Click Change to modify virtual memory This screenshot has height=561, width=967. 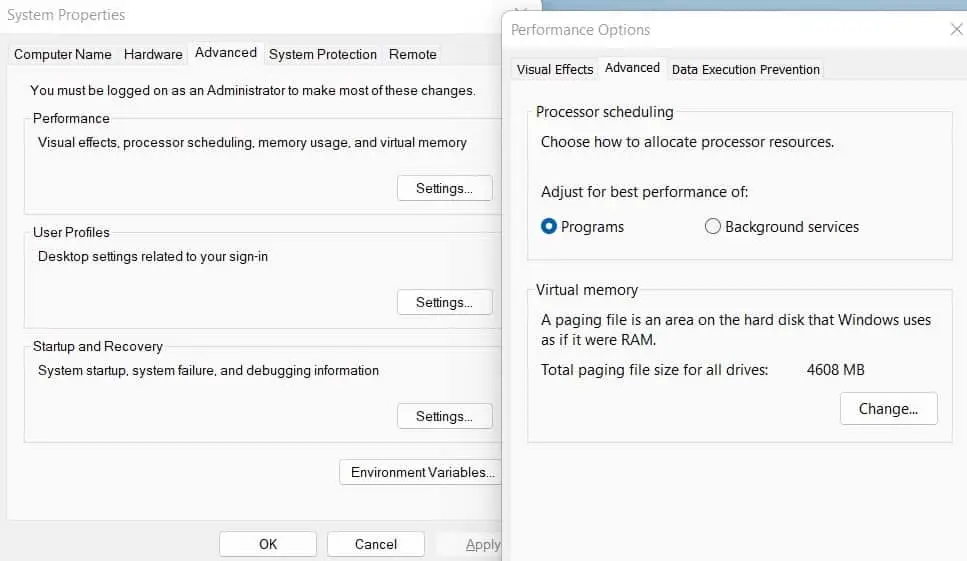(x=888, y=408)
